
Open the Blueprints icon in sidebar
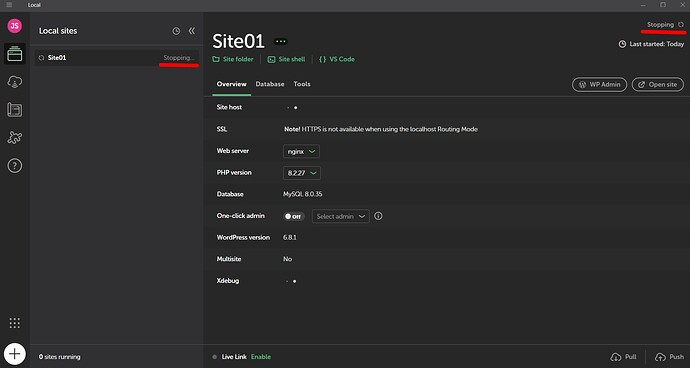[15, 110]
